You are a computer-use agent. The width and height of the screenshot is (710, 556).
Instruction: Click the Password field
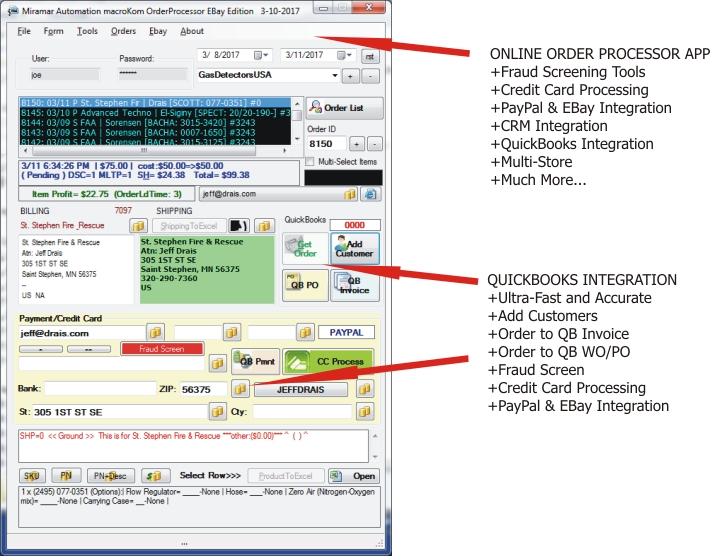[x=153, y=74]
